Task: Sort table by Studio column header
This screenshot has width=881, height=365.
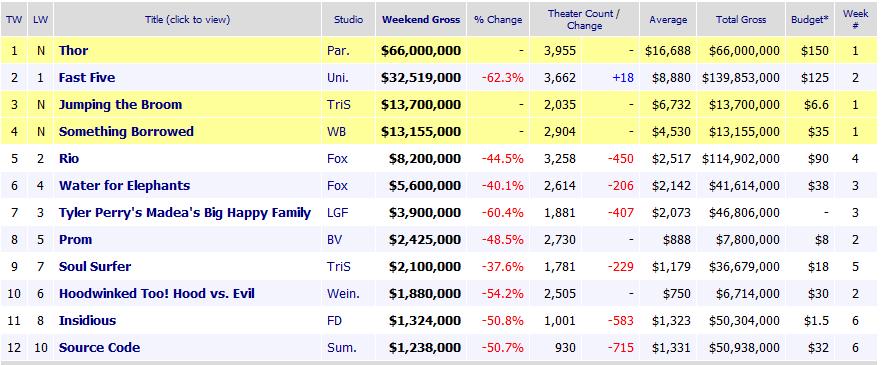Action: click(x=348, y=20)
